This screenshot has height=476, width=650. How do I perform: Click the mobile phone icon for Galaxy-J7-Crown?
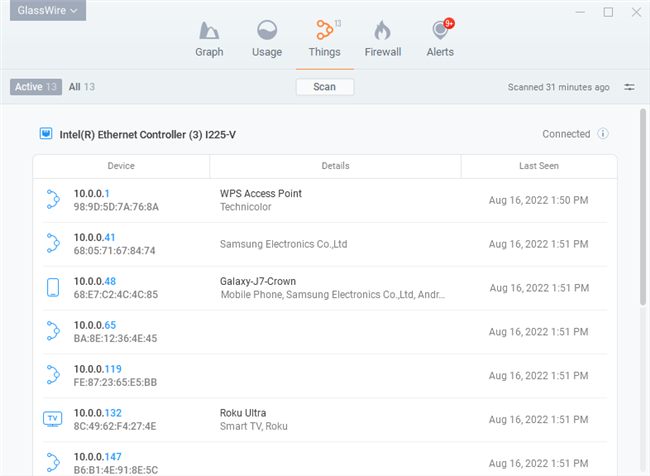(x=53, y=288)
